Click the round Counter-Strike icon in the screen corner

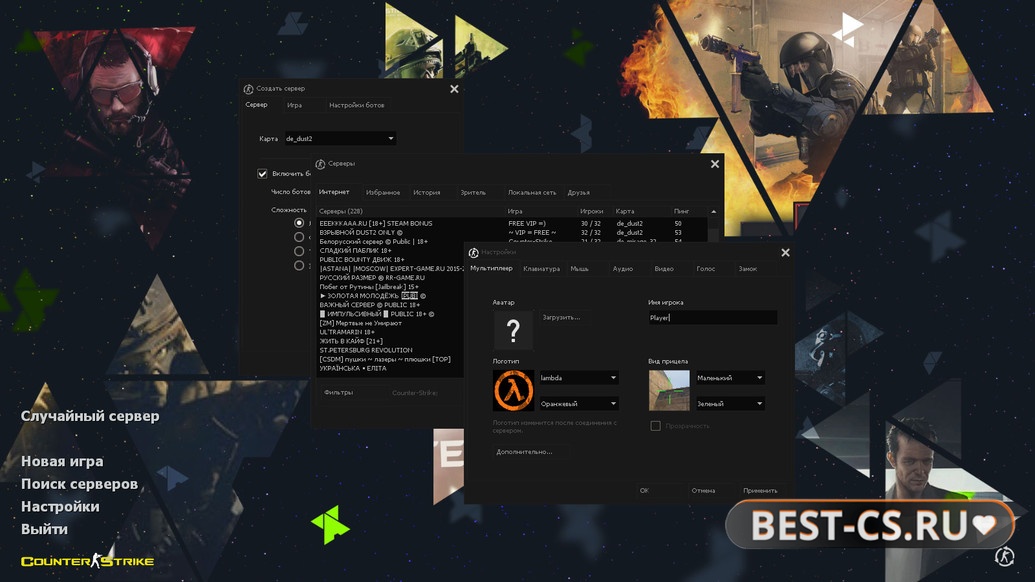[1004, 556]
